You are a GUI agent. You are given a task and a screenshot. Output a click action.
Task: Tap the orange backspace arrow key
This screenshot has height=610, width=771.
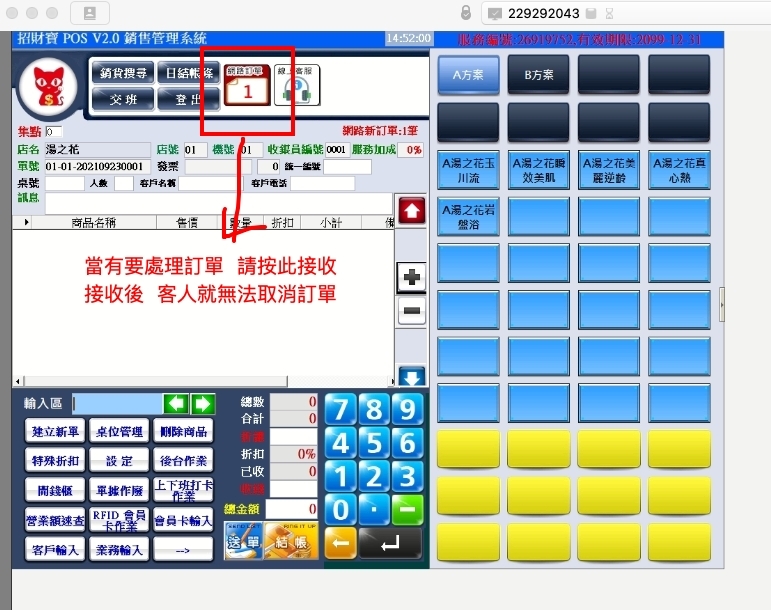pos(341,544)
